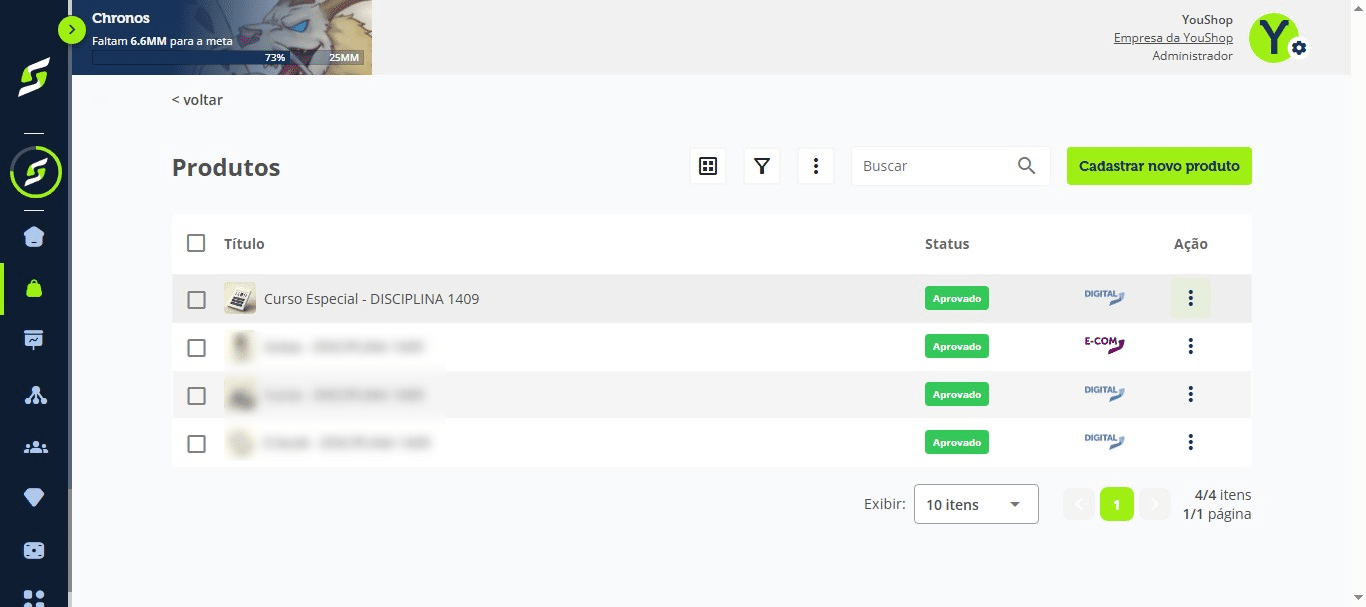Click DIGITAL badge in Curso Especial row
The width and height of the screenshot is (1366, 607).
[x=1104, y=297]
